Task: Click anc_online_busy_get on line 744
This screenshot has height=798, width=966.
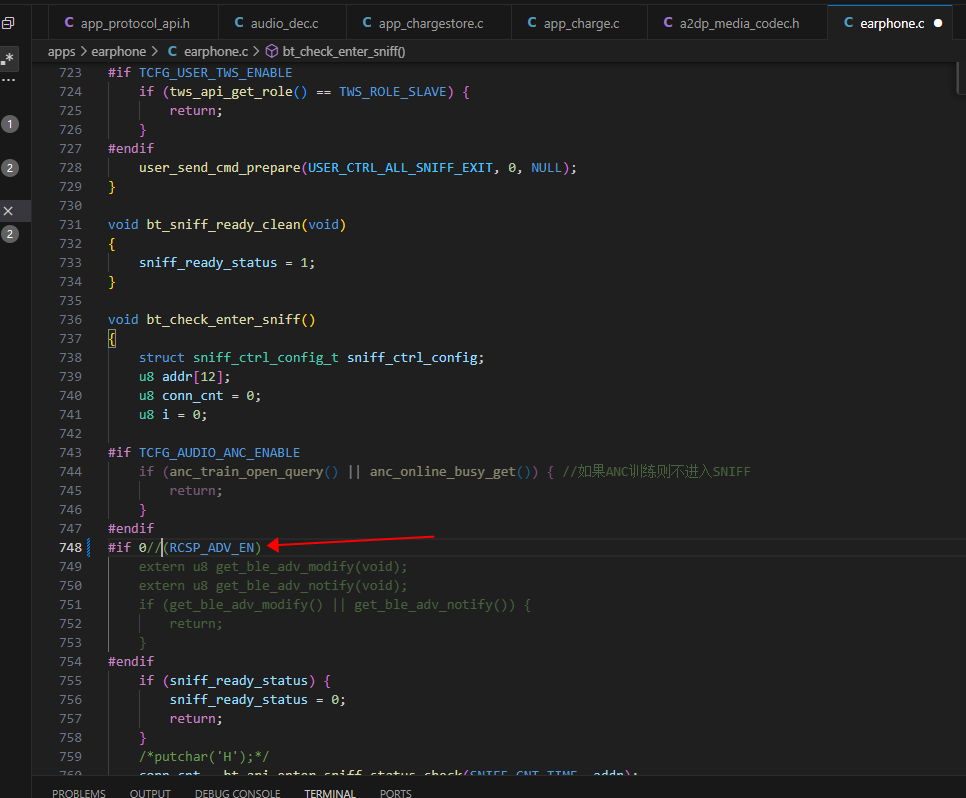Action: pos(442,472)
